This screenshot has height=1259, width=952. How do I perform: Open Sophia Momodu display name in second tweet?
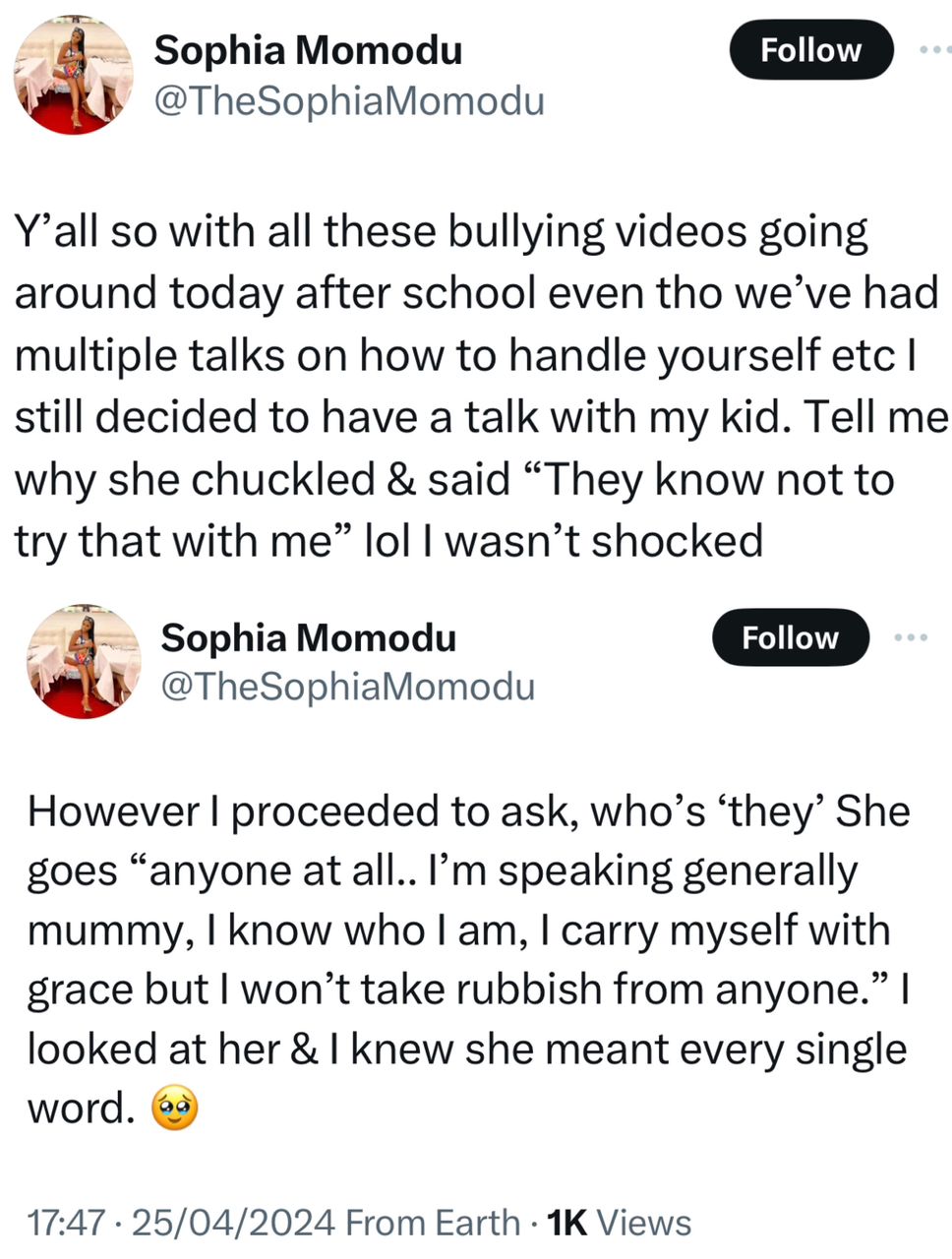pyautogui.click(x=308, y=637)
